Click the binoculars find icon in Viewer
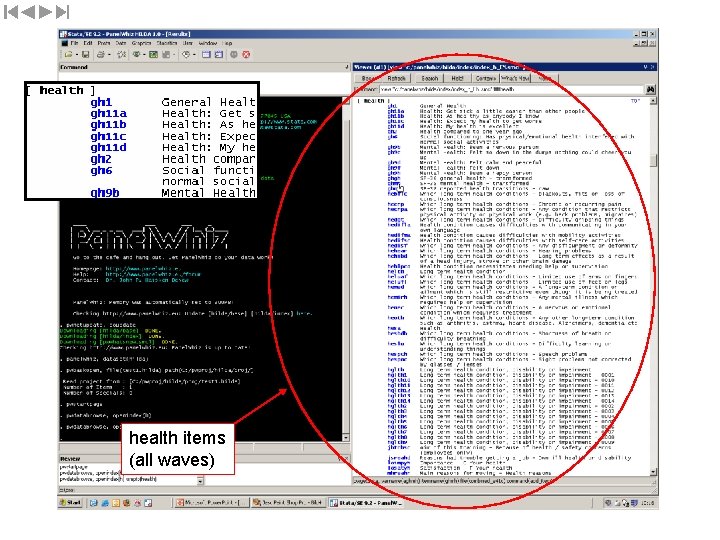 (x=650, y=90)
